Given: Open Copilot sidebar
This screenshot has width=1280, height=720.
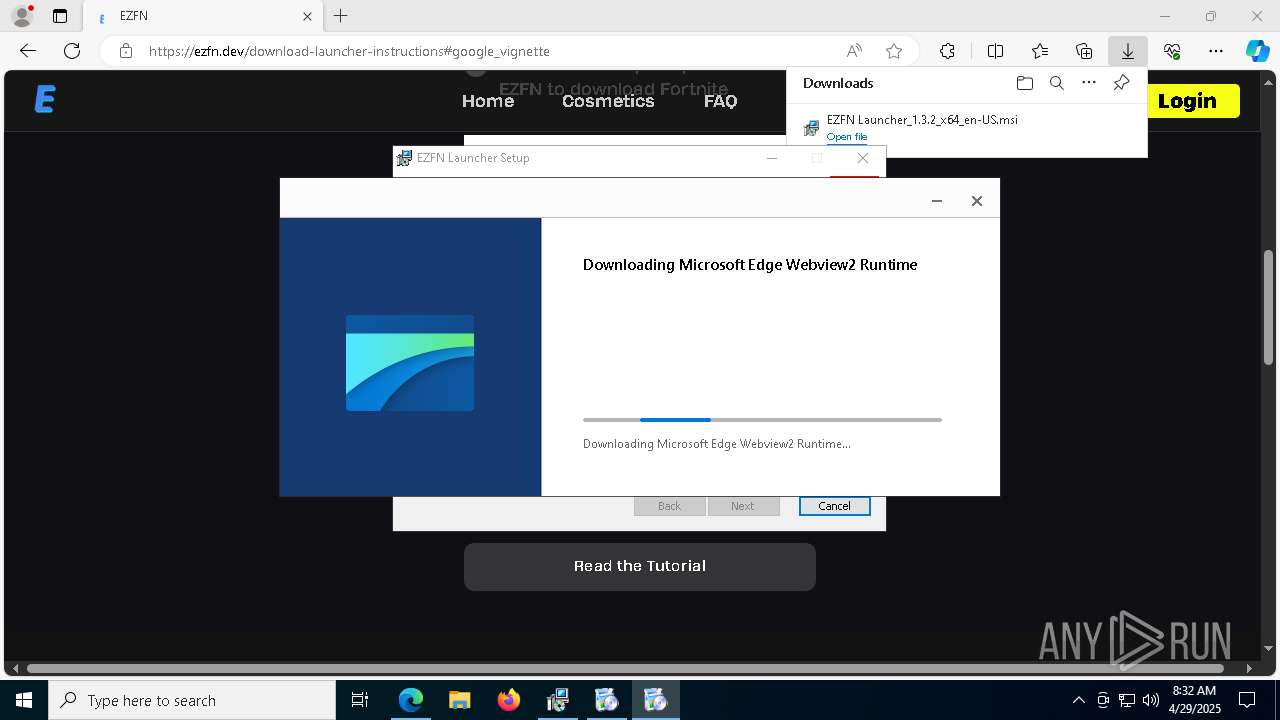Looking at the screenshot, I should [1258, 51].
